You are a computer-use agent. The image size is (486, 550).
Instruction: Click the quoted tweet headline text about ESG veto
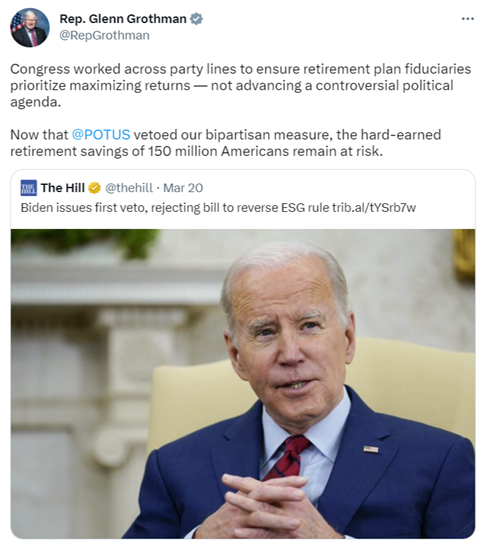(218, 208)
